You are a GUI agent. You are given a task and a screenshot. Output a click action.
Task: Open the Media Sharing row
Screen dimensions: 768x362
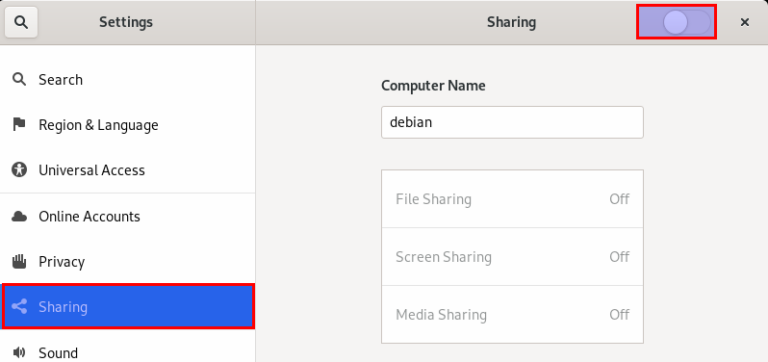click(x=512, y=314)
